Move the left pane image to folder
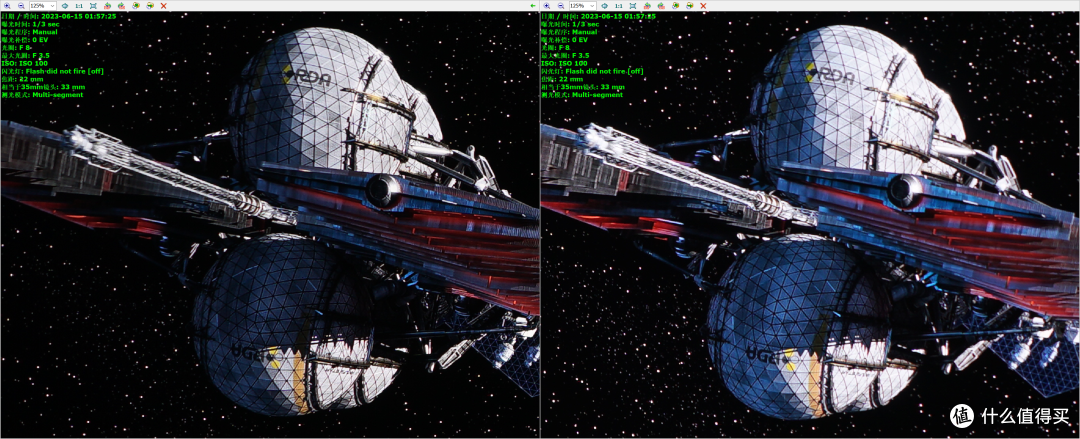The height and width of the screenshot is (439, 1080). point(149,6)
